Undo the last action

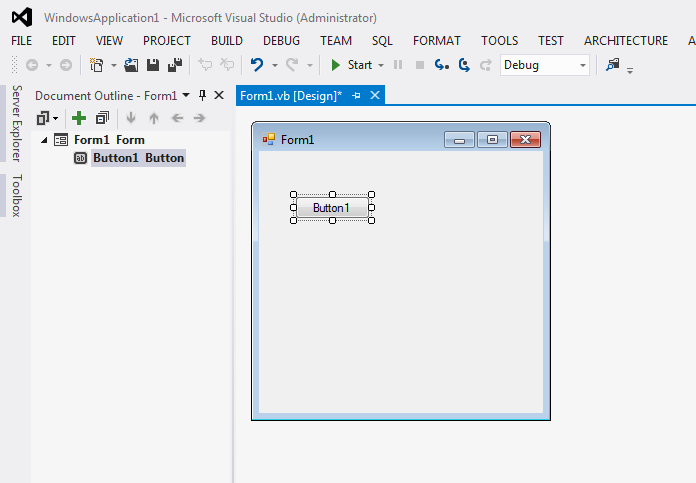coord(257,65)
